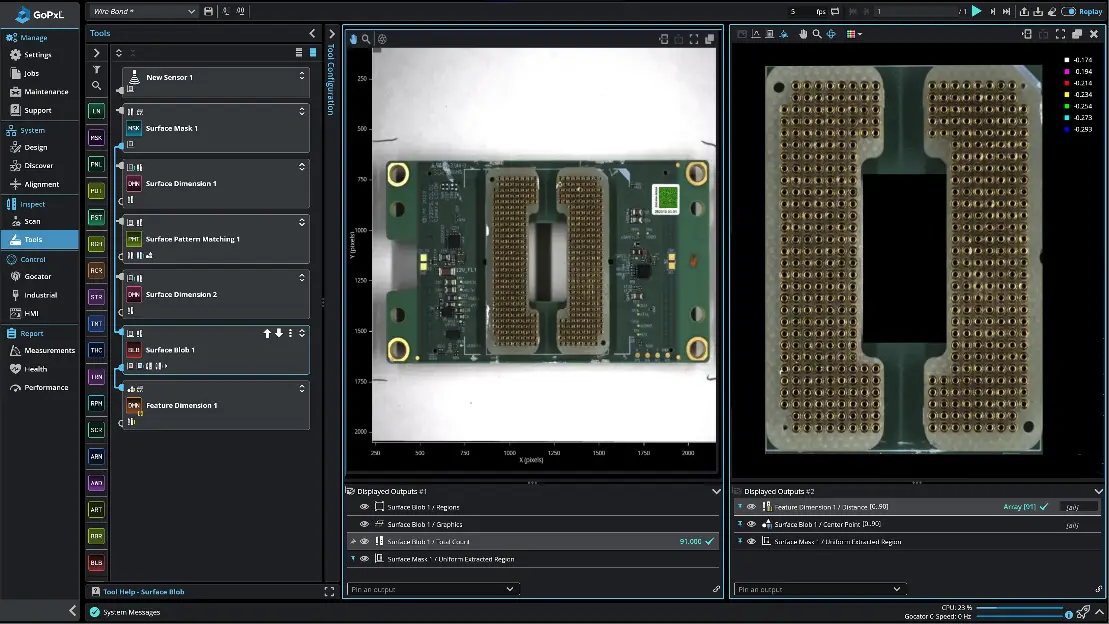Select the Pan (hand) tool in left viewer
This screenshot has width=1109, height=624.
click(x=353, y=38)
